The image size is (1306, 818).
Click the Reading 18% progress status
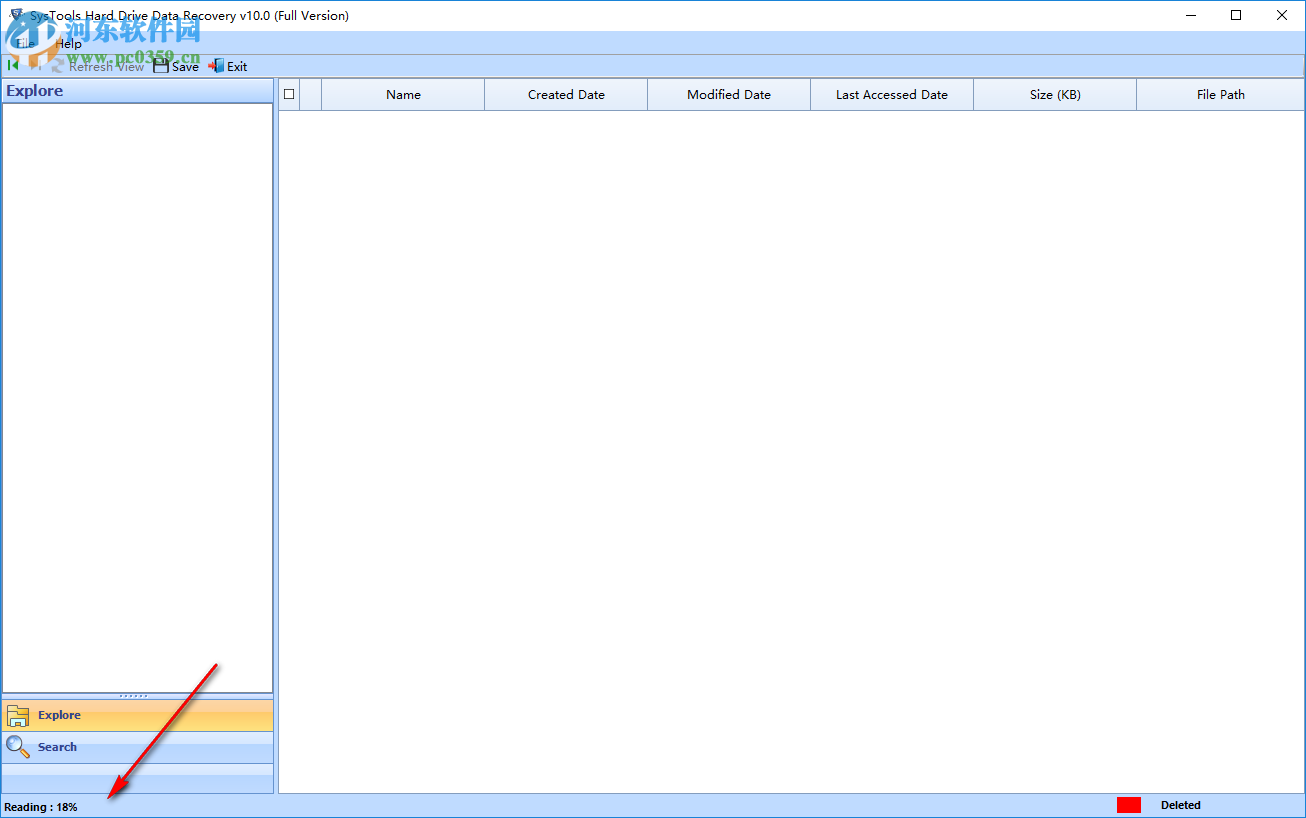pyautogui.click(x=38, y=806)
